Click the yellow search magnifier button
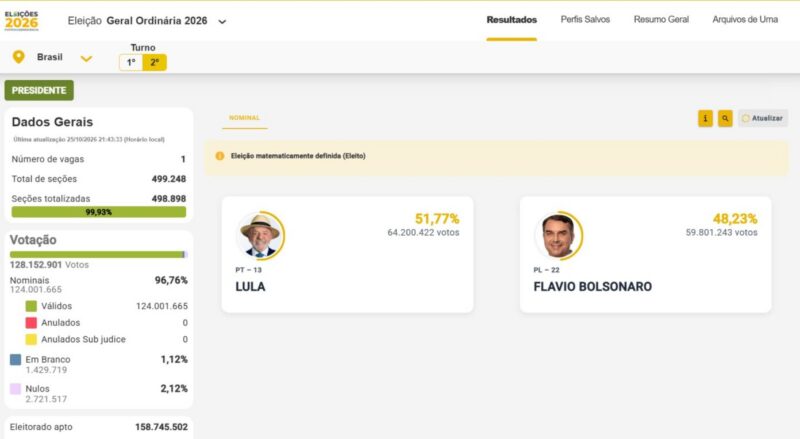Image resolution: width=800 pixels, height=439 pixels. coord(725,118)
